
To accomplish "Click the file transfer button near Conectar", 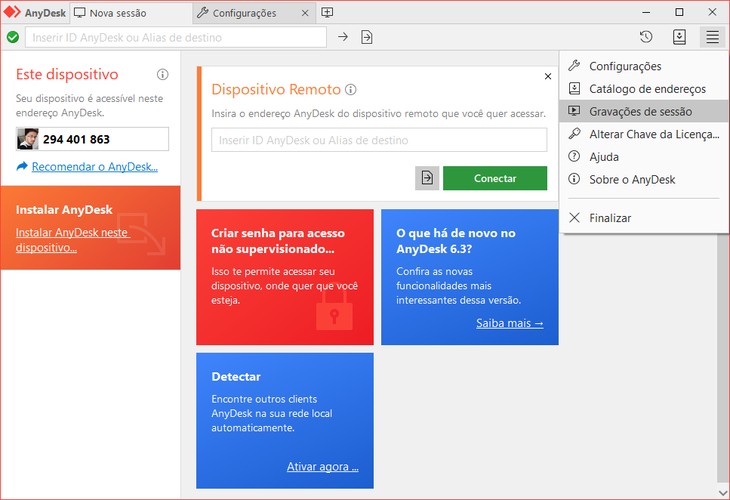I will 427,178.
